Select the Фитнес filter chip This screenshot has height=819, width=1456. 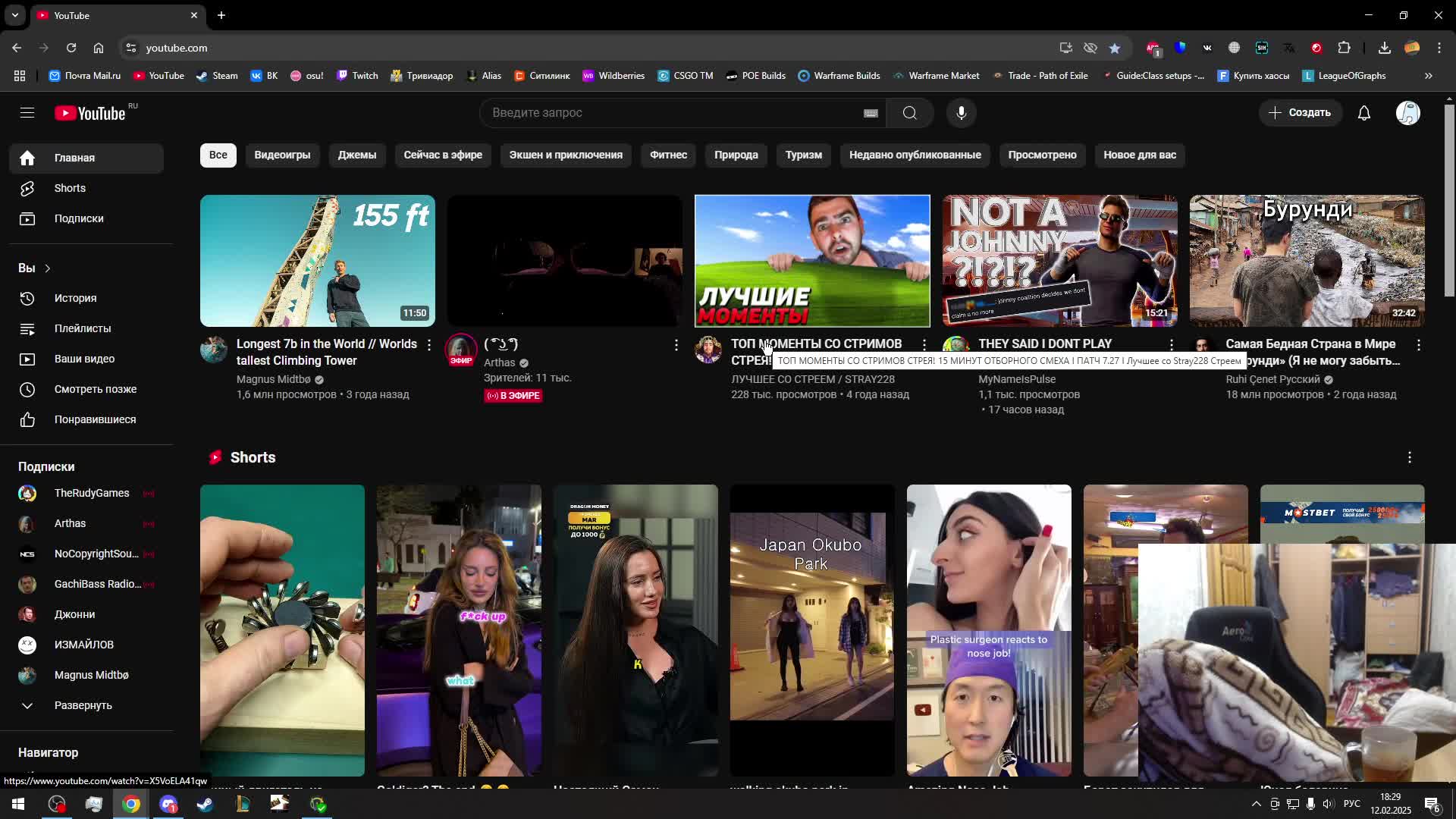pyautogui.click(x=668, y=155)
